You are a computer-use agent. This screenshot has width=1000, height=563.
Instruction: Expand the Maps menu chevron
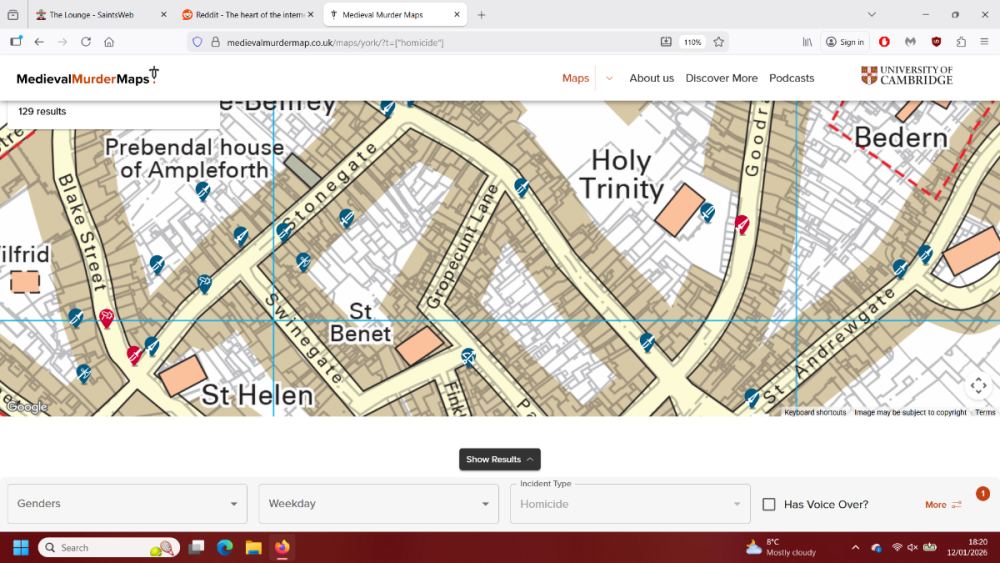point(609,78)
